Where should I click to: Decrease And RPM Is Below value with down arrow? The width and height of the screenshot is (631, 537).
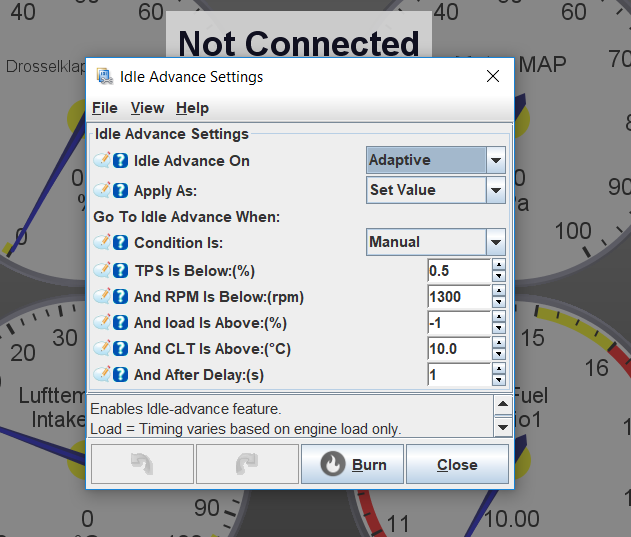click(499, 302)
